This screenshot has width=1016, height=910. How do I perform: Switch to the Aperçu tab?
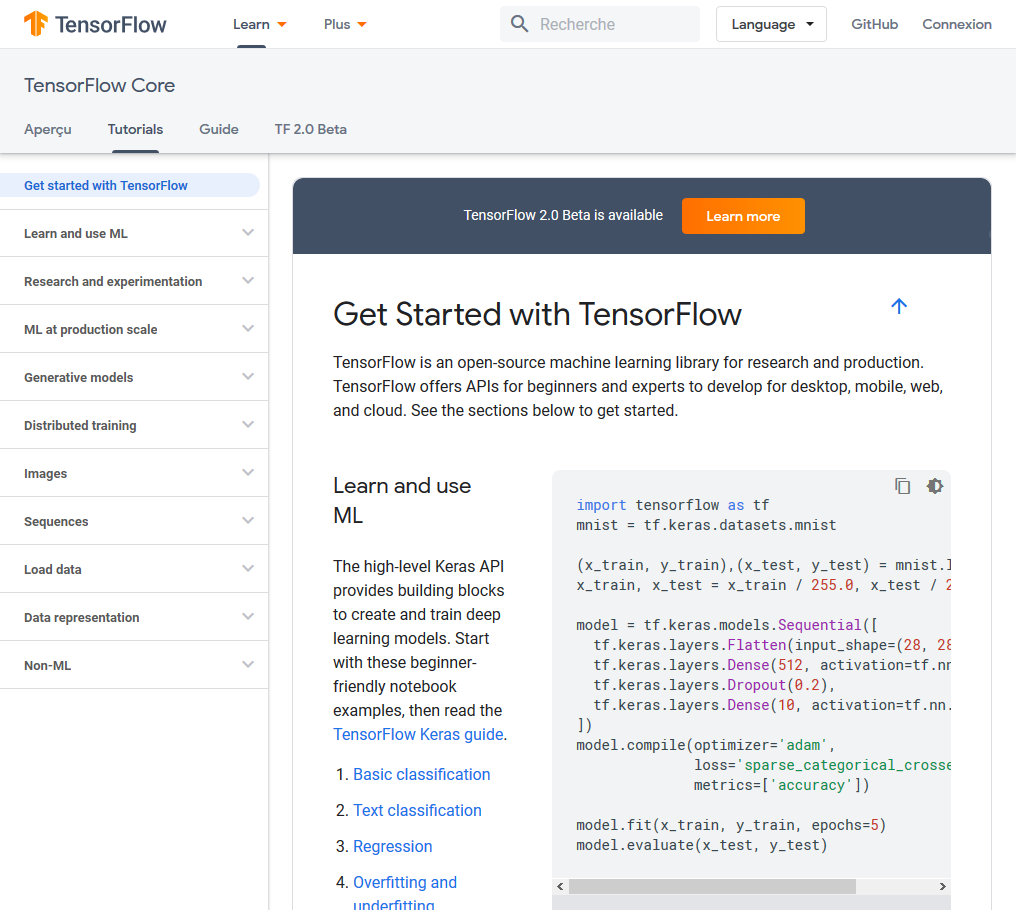[48, 129]
